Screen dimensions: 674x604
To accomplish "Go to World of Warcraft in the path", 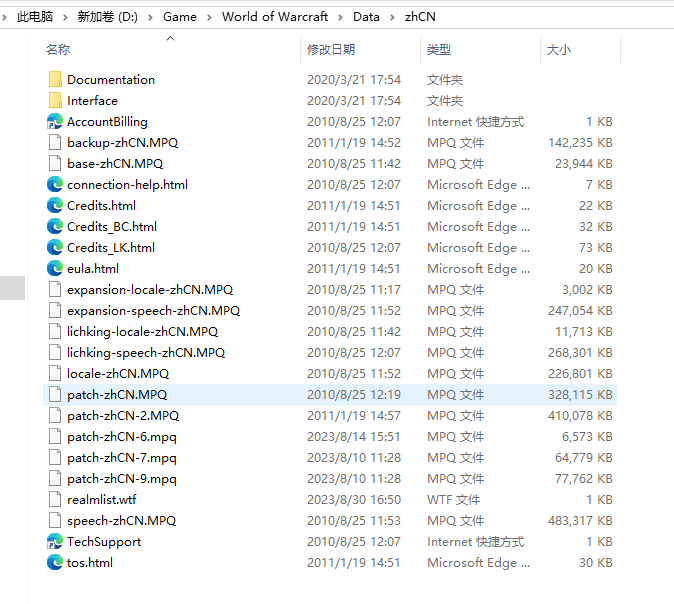I will pyautogui.click(x=275, y=17).
